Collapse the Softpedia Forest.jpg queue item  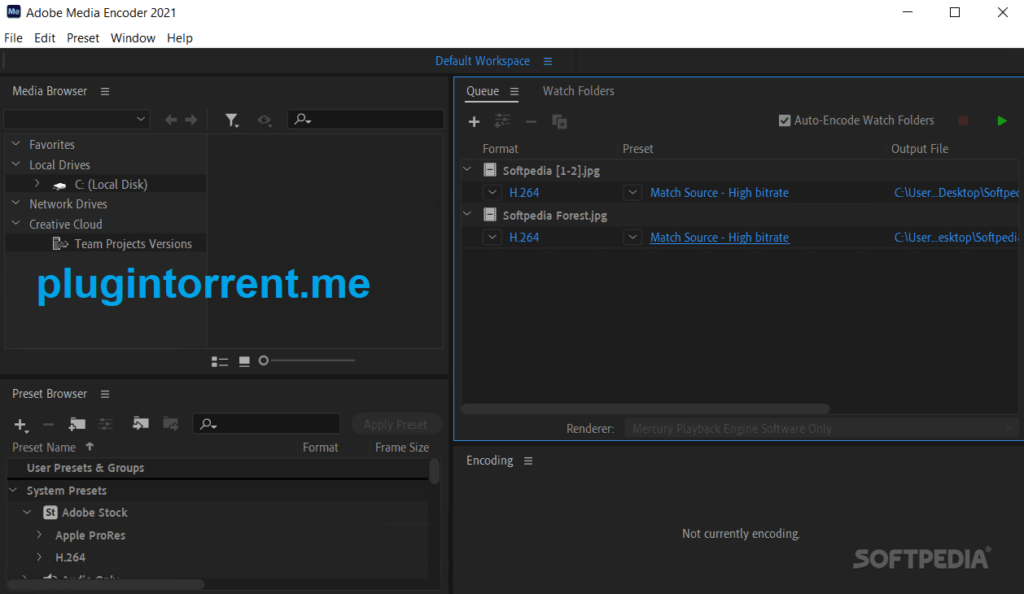(x=467, y=213)
